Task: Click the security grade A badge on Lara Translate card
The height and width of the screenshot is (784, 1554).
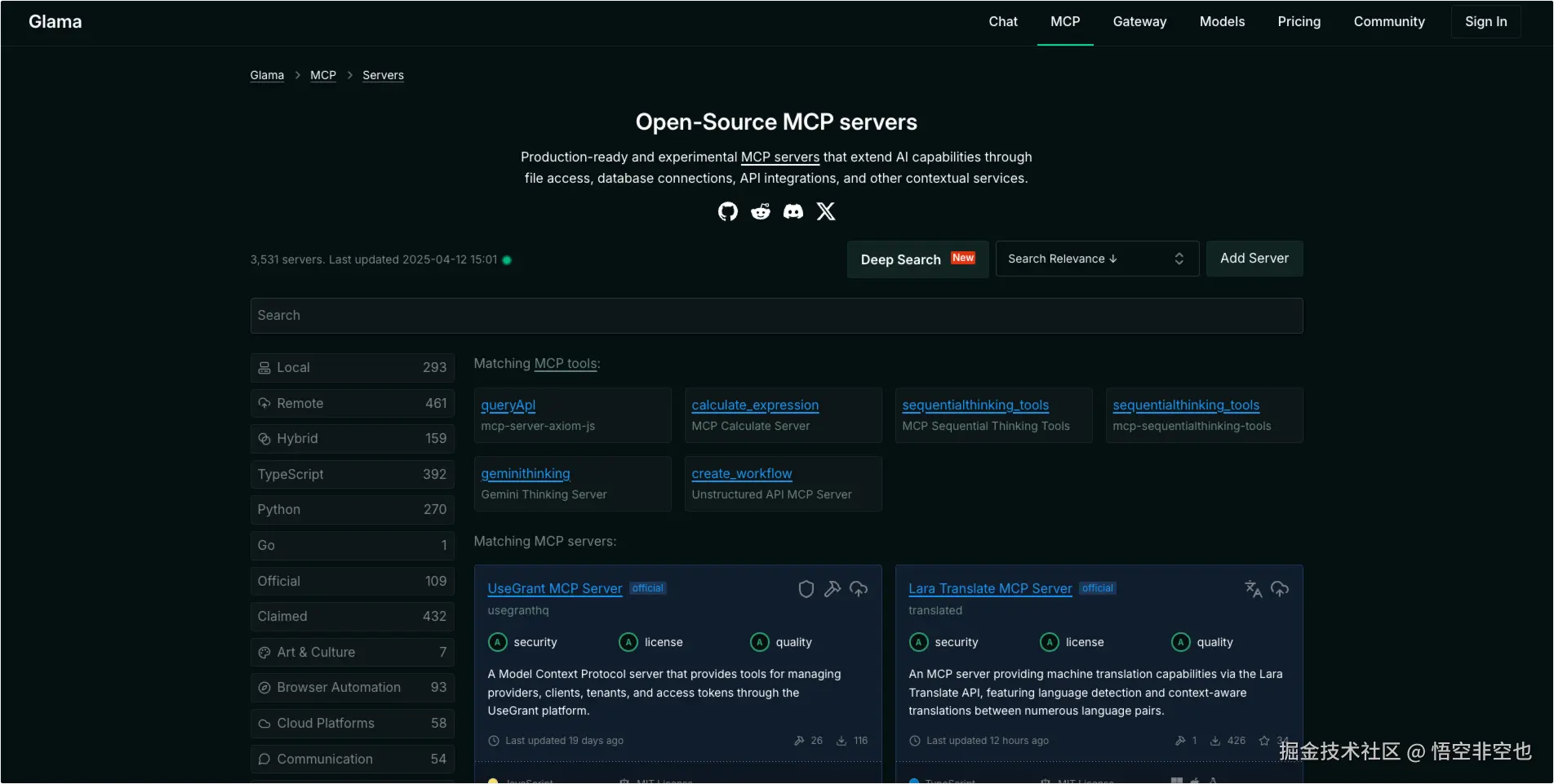Action: tap(918, 642)
